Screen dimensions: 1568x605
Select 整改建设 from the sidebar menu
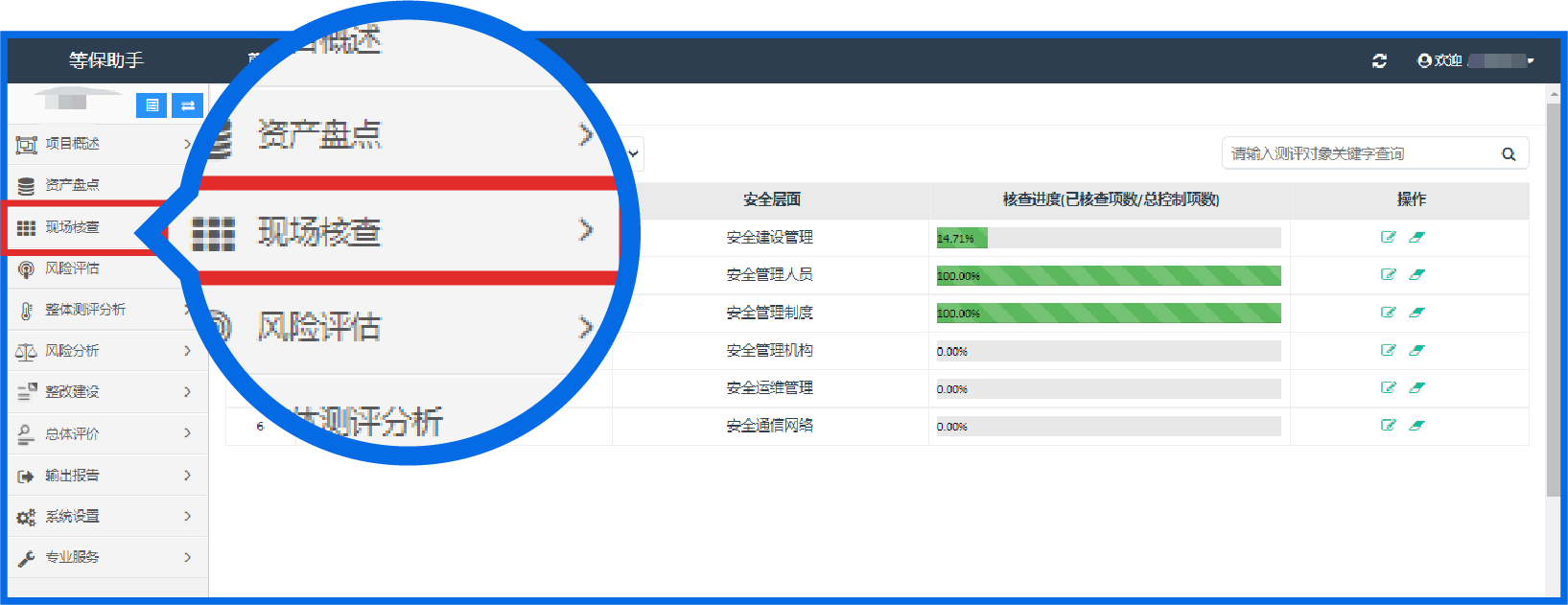click(x=73, y=392)
